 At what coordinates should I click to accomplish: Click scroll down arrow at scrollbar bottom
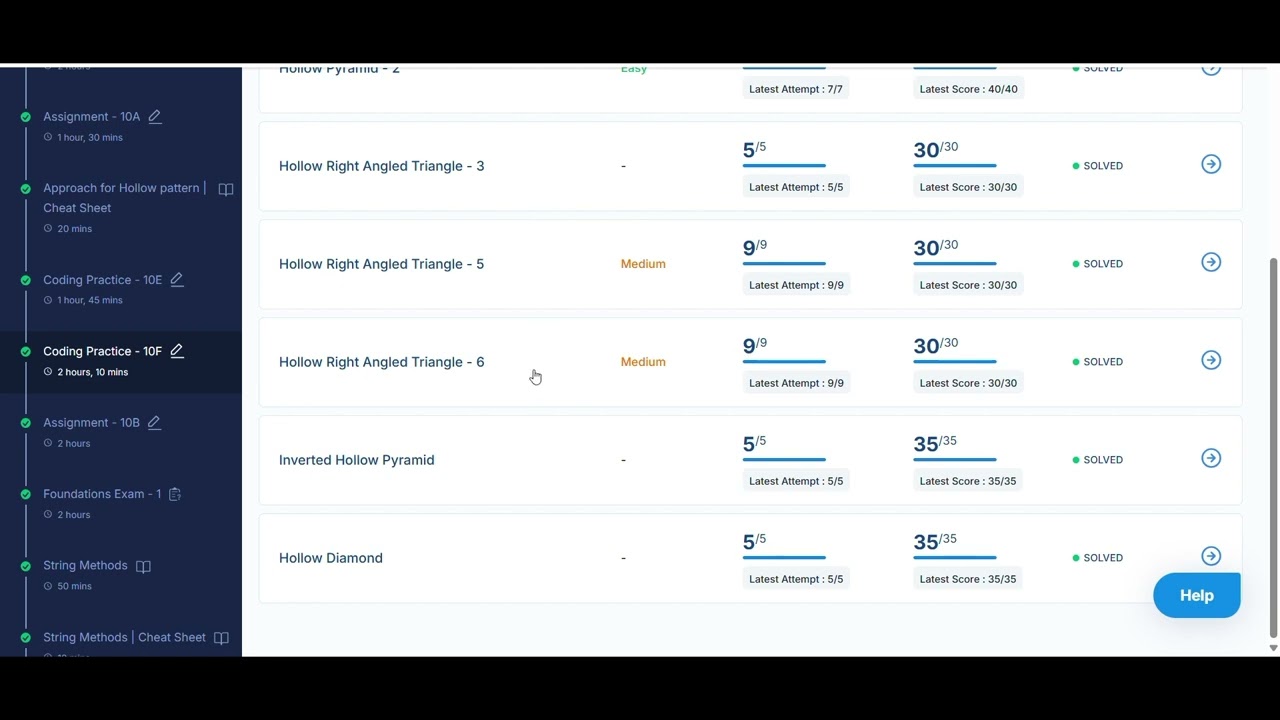coord(1273,648)
